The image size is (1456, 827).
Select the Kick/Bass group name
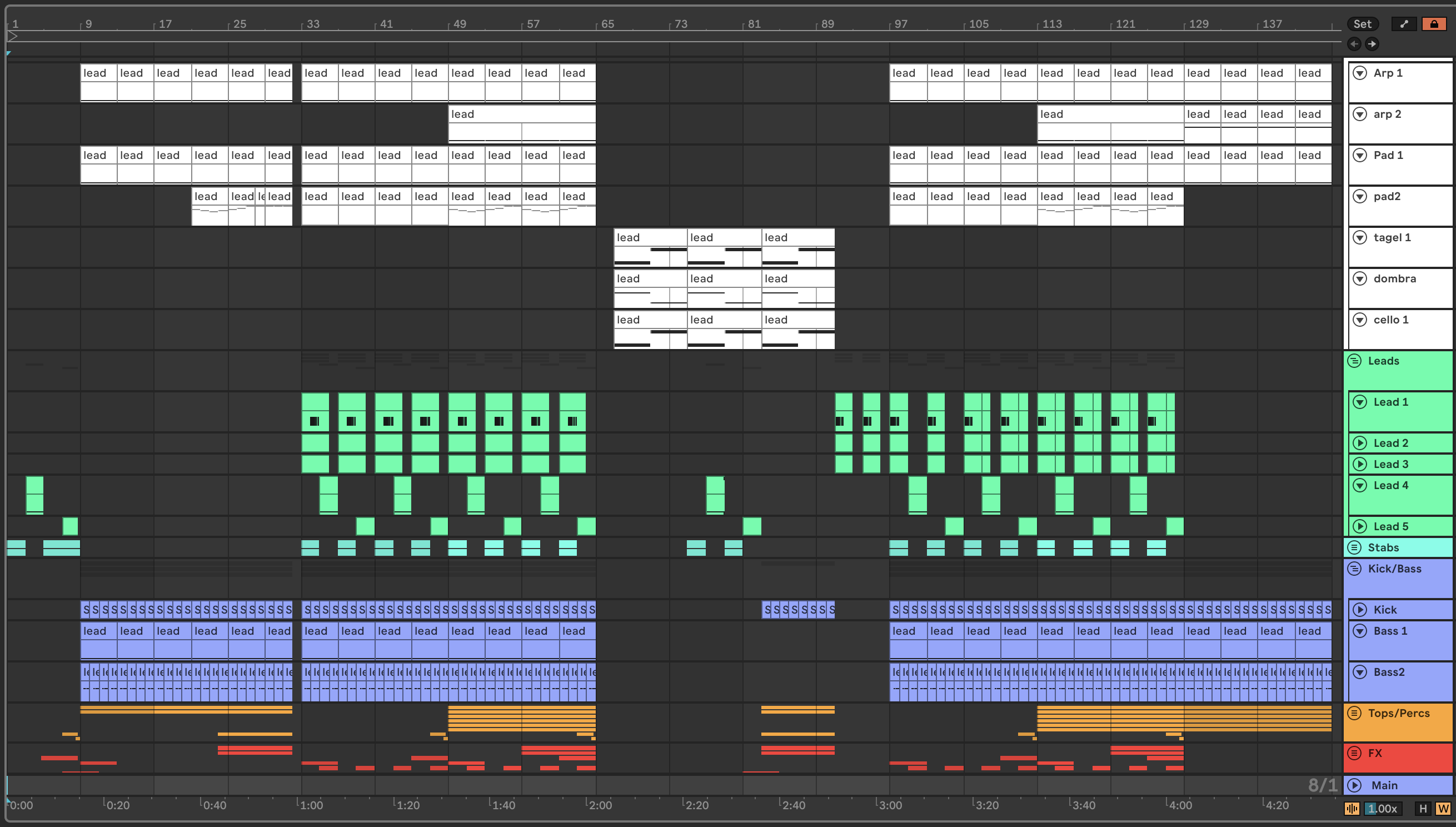click(x=1395, y=569)
